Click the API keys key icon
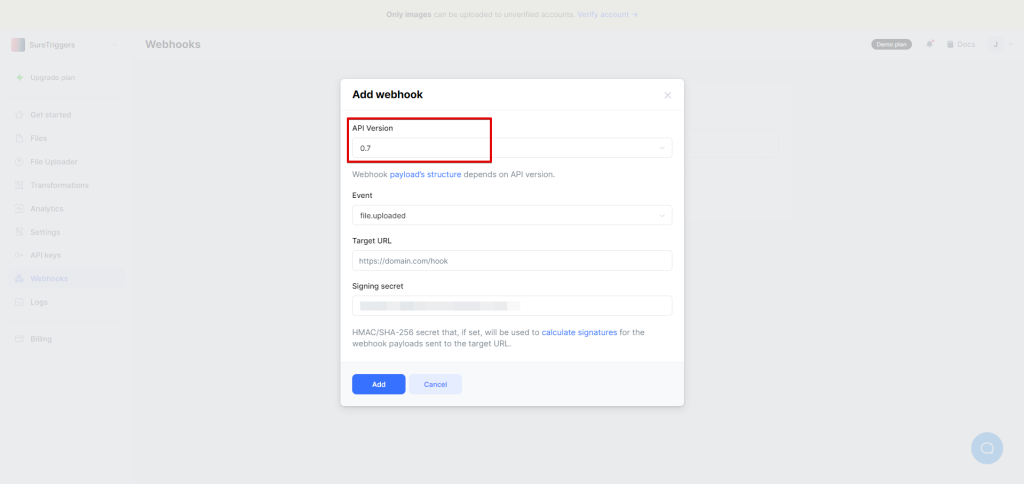This screenshot has height=484, width=1024. (19, 255)
